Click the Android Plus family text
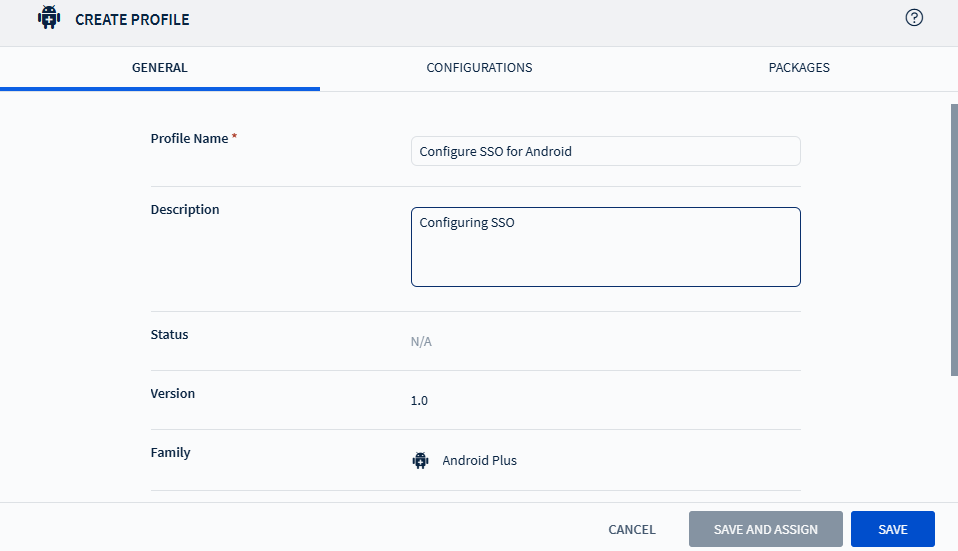This screenshot has height=551, width=958. tap(479, 461)
